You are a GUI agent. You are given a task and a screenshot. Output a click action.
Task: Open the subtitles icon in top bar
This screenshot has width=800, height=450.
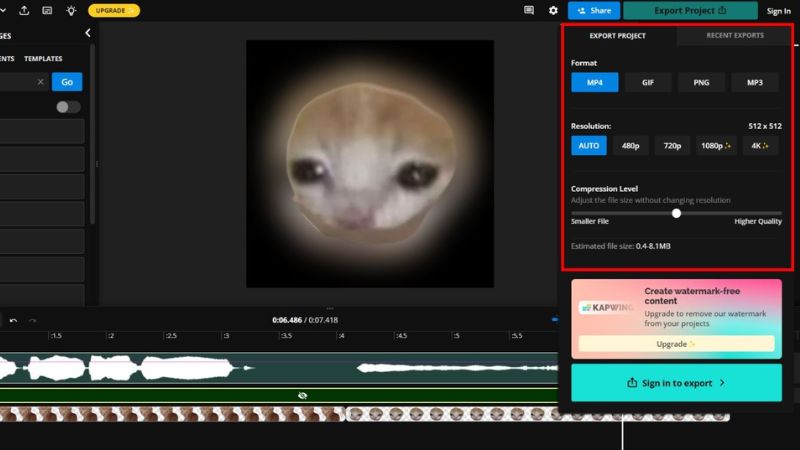(x=46, y=10)
